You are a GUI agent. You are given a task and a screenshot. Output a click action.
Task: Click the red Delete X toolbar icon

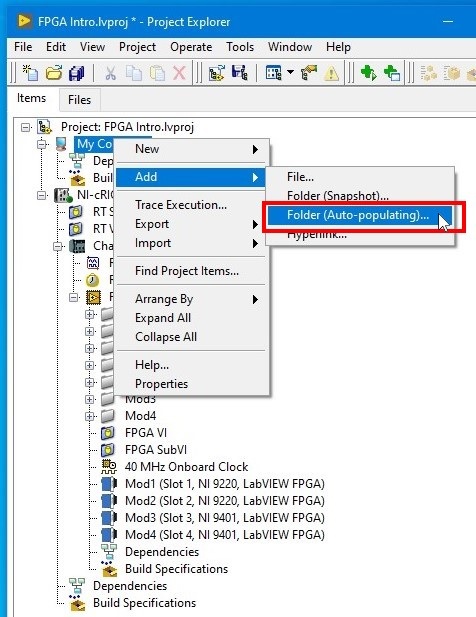(179, 73)
